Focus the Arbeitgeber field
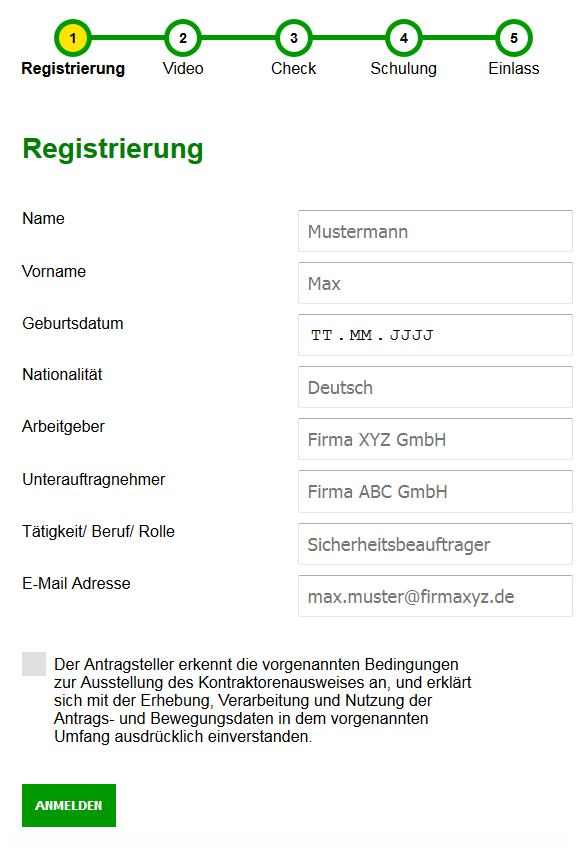Image resolution: width=586 pixels, height=848 pixels. [x=435, y=439]
